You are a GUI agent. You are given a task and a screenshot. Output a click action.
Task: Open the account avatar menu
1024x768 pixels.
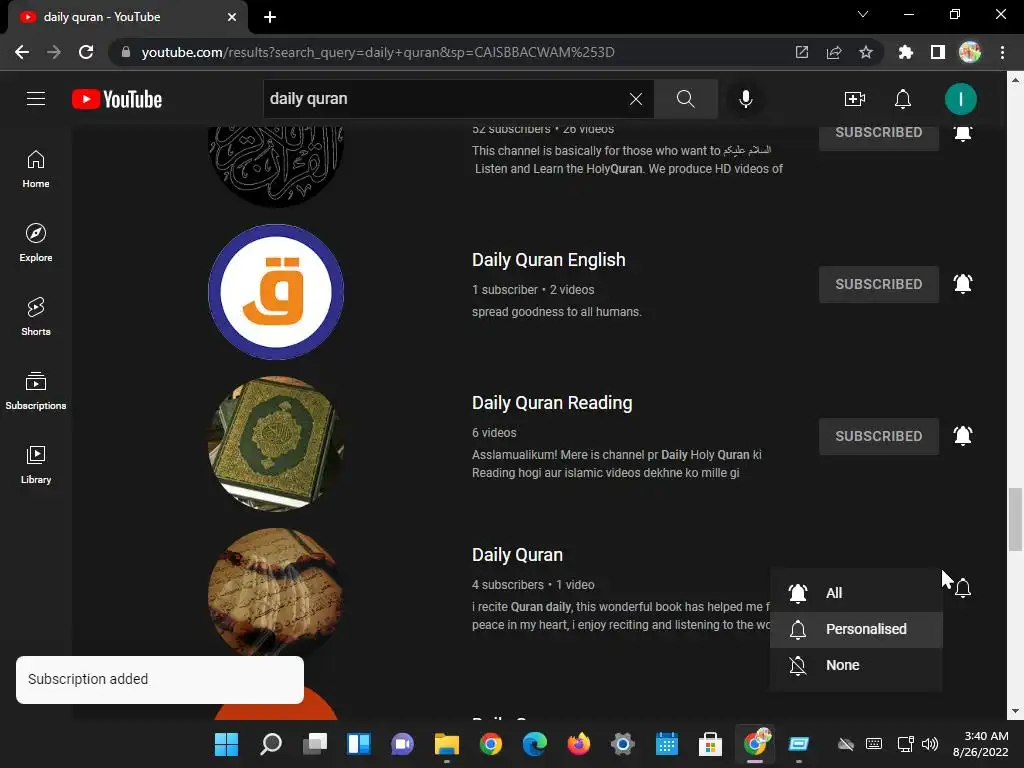click(x=960, y=99)
